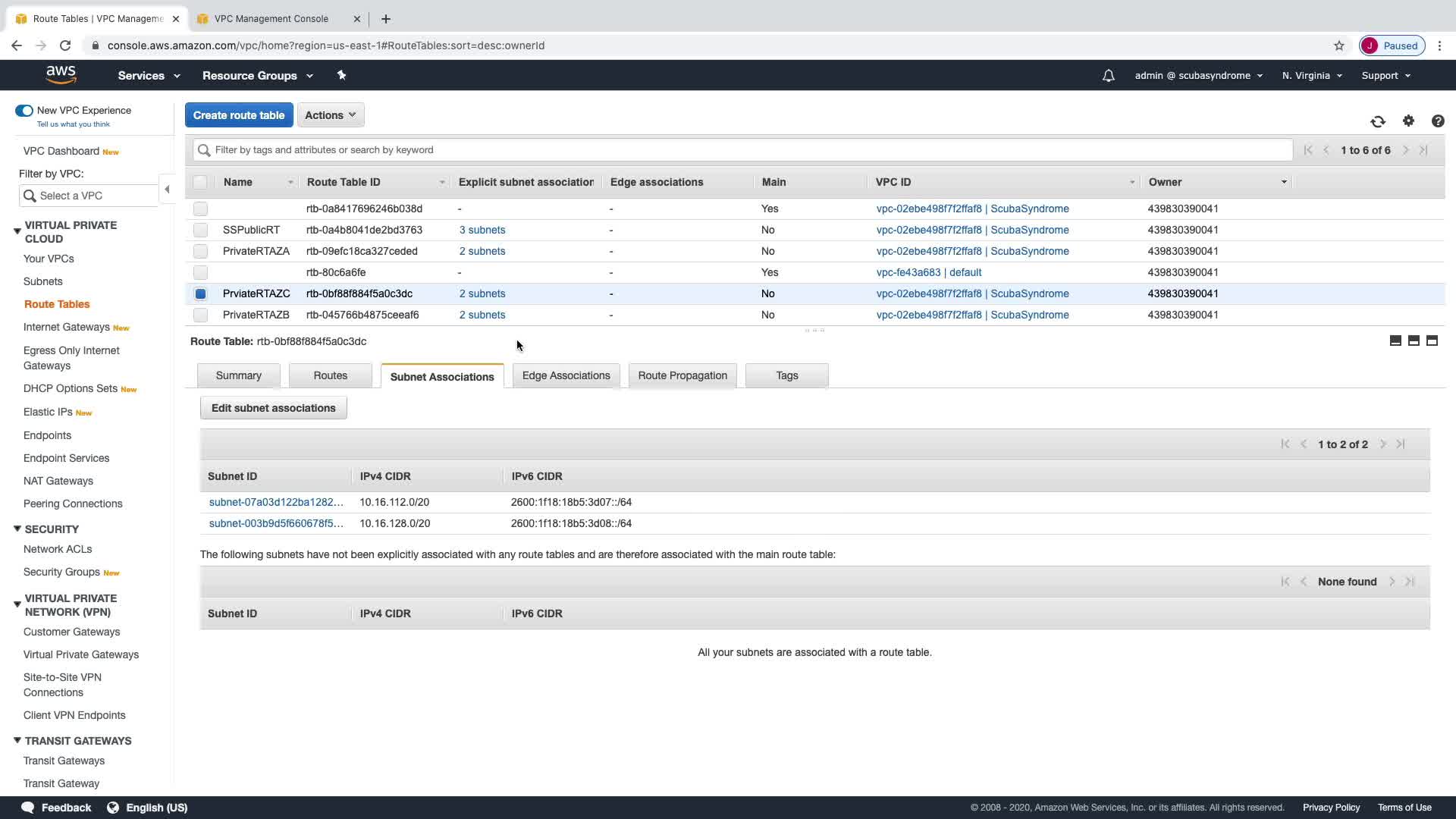Screen dimensions: 1456x819
Task: Maximize details pane layout icon
Action: pyautogui.click(x=1432, y=340)
